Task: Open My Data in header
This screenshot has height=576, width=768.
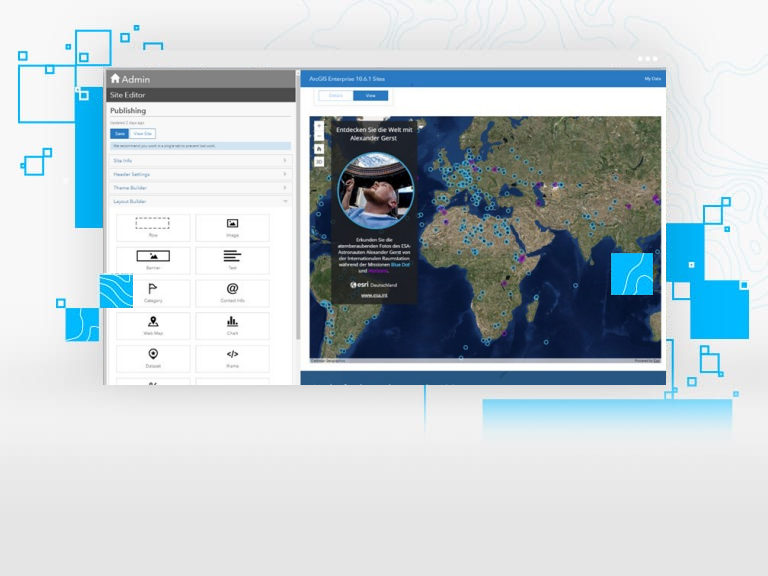Action: tap(652, 78)
